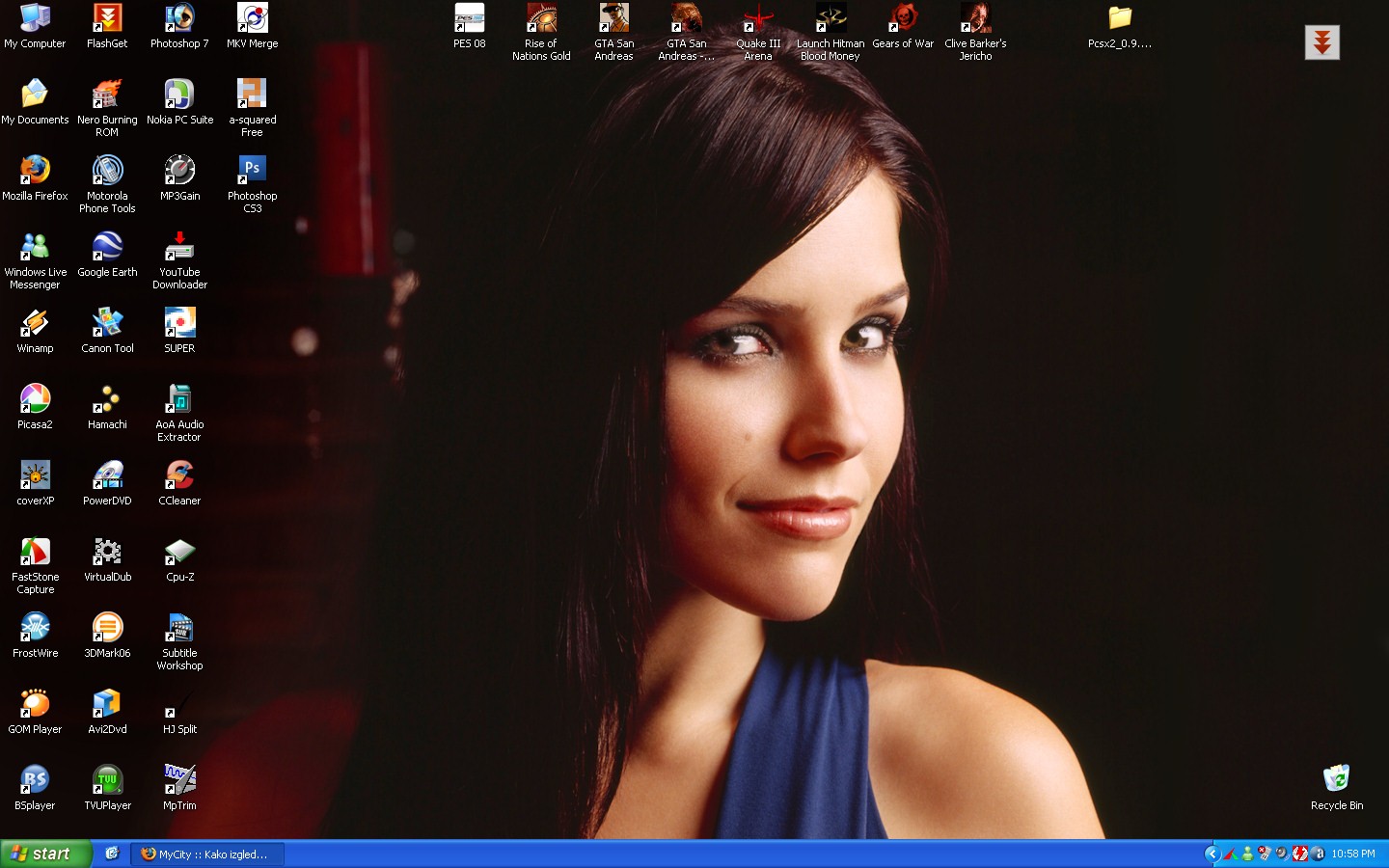
Task: Open the volume speaker tray icon
Action: click(1282, 854)
